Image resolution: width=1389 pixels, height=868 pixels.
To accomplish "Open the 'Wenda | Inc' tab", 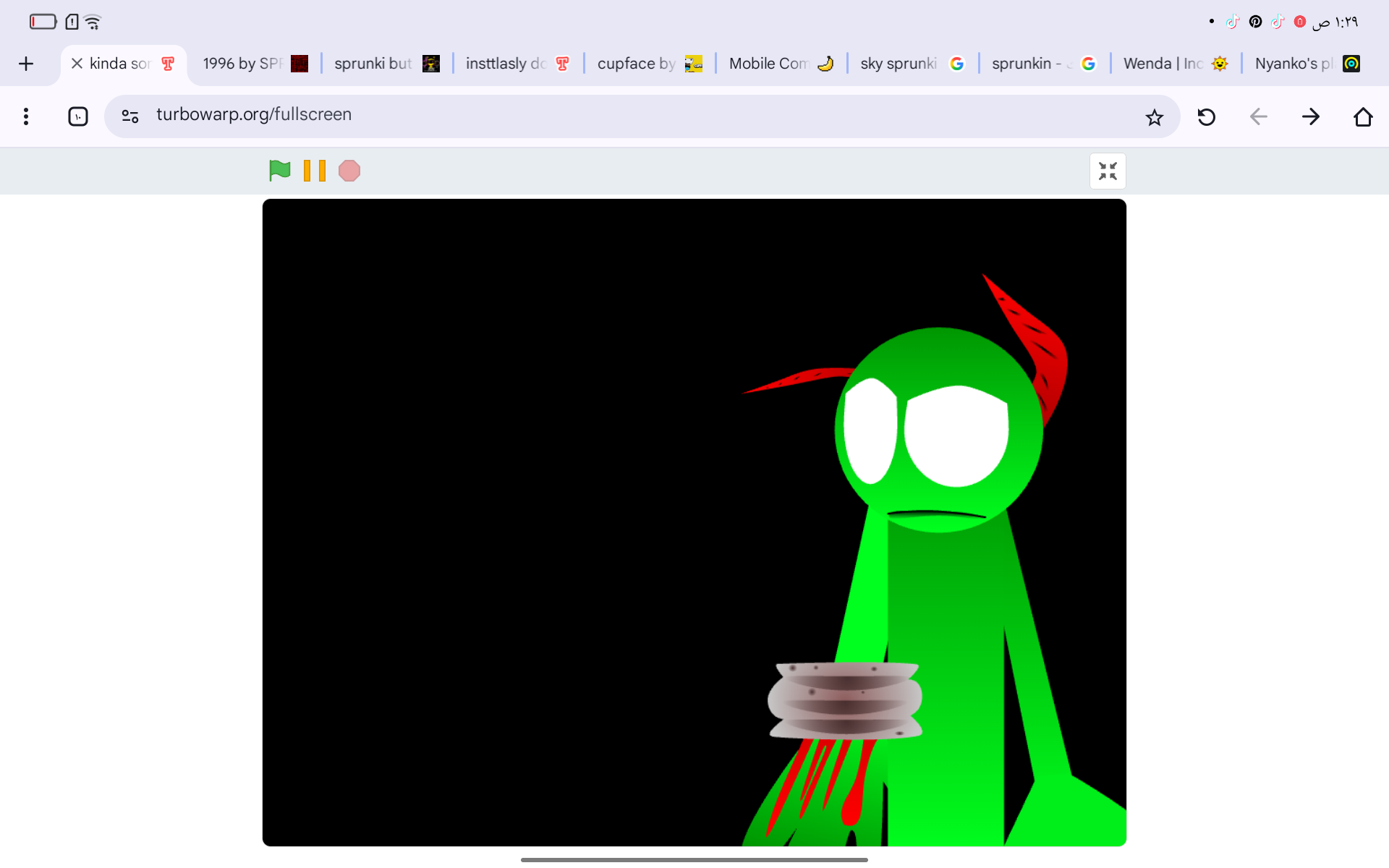I will [x=1175, y=64].
